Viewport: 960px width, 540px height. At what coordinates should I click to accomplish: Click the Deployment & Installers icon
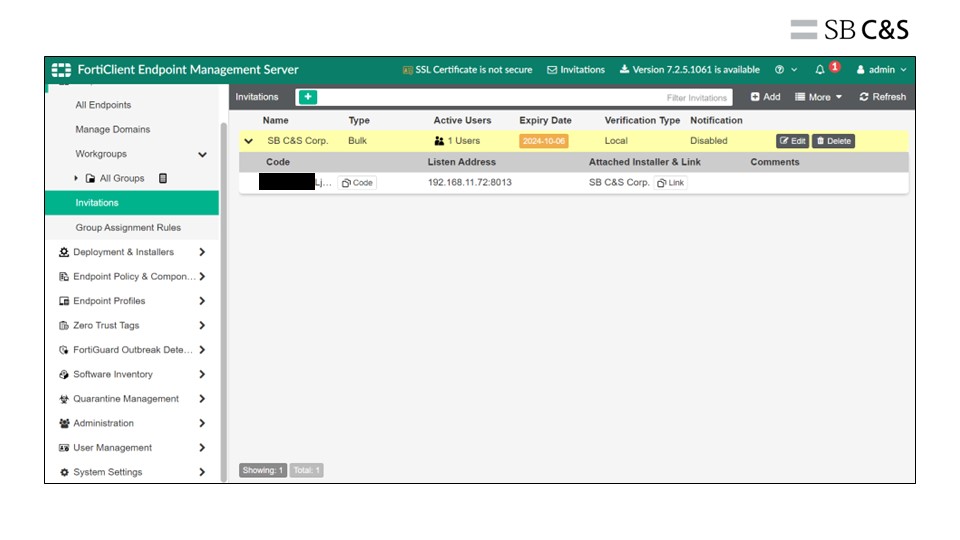pos(64,252)
